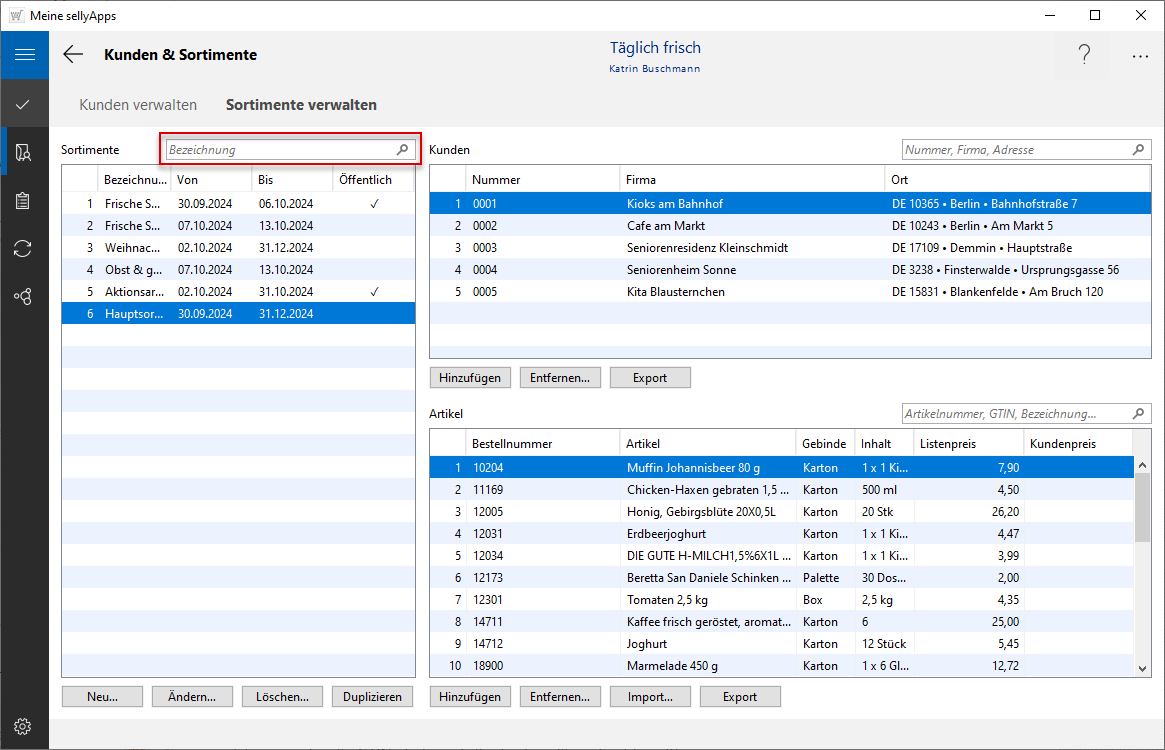Image resolution: width=1165 pixels, height=750 pixels.
Task: Click the Artikel list vertical scrollbar thumb
Action: [x=1142, y=506]
